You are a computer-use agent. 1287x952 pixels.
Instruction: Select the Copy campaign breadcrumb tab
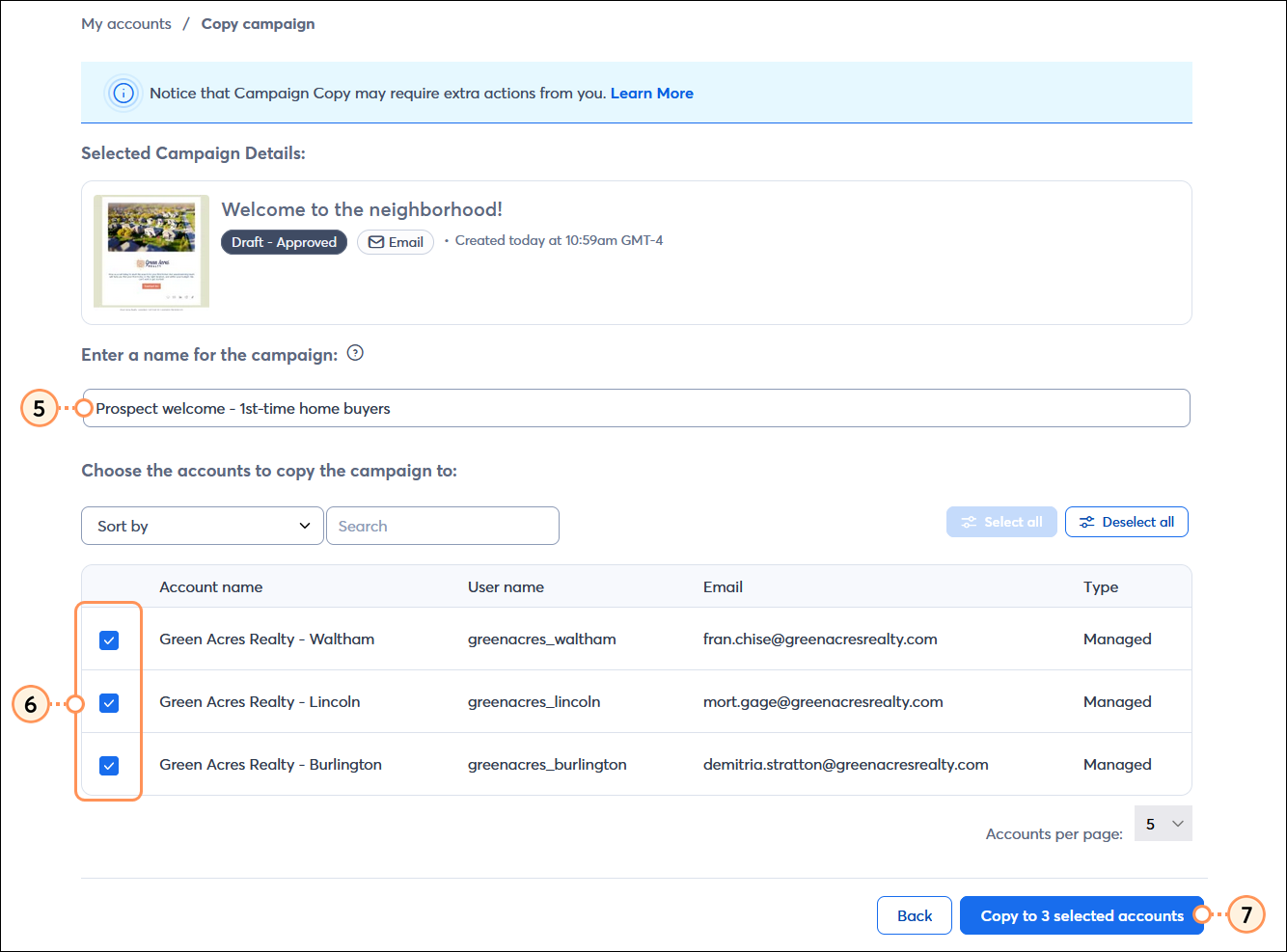pos(258,23)
